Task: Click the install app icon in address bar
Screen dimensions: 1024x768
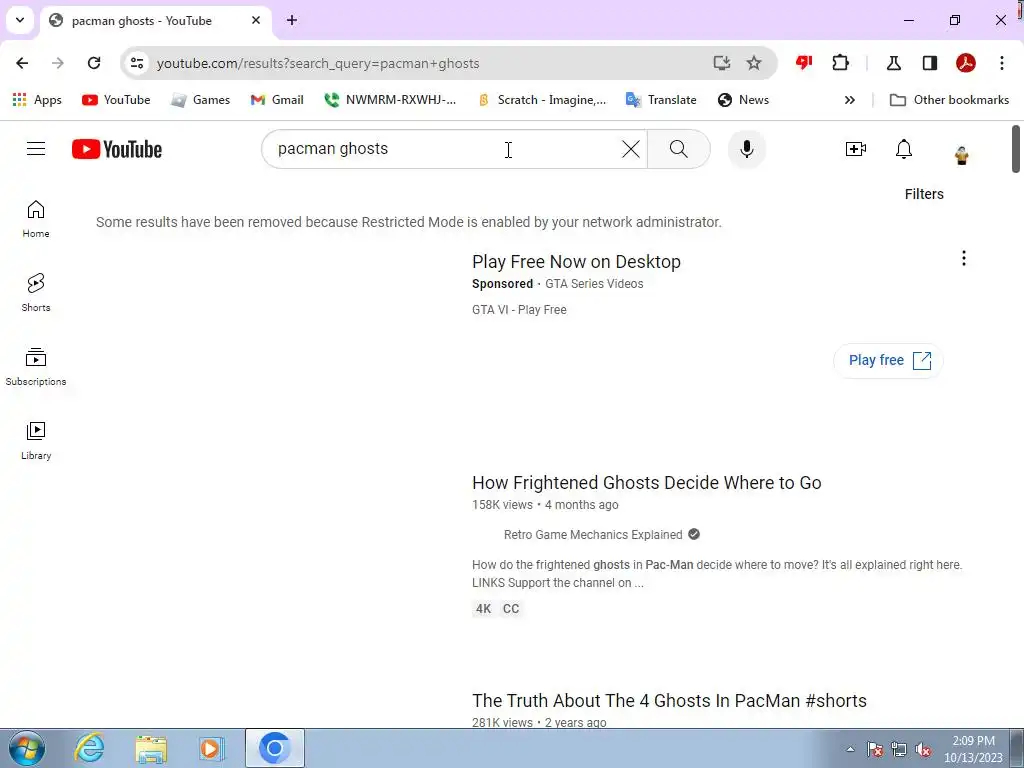Action: point(721,63)
